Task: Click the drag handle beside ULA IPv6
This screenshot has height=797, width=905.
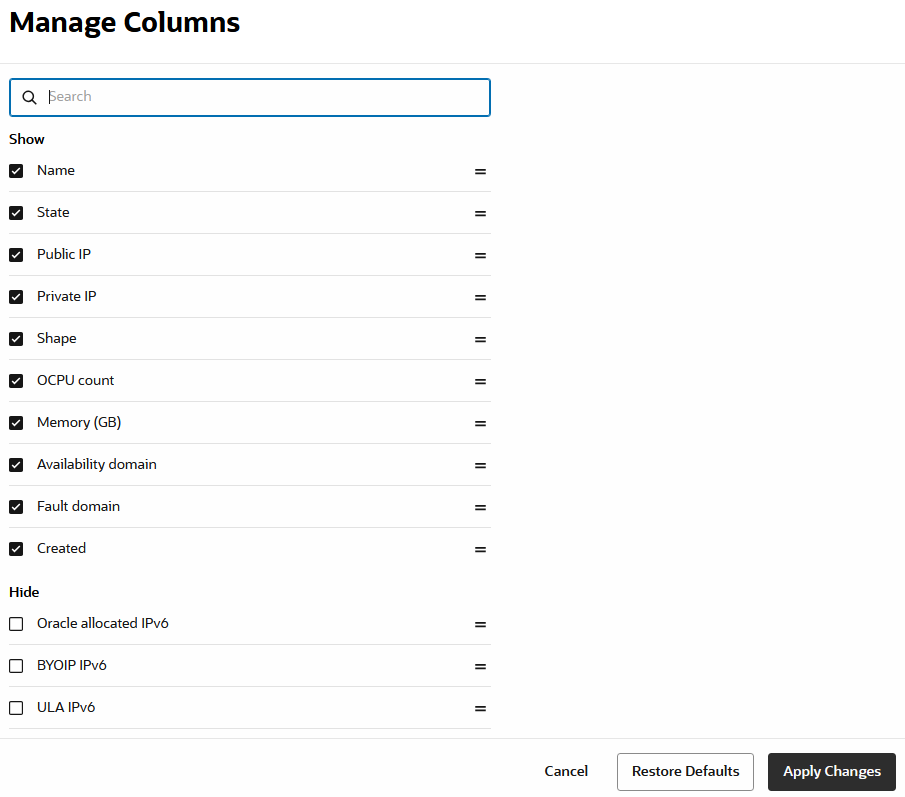Action: click(x=480, y=708)
